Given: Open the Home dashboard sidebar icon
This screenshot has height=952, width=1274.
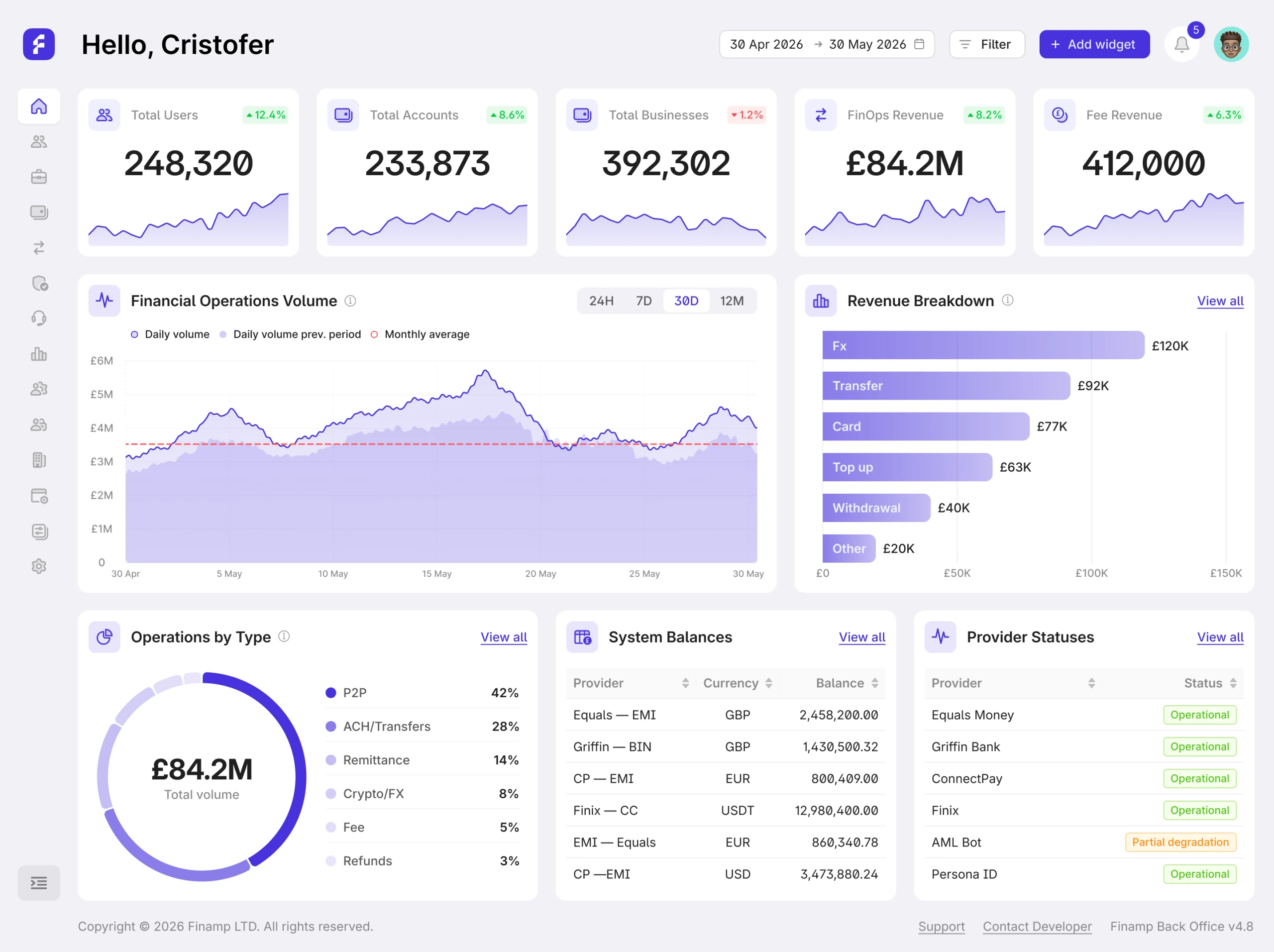Looking at the screenshot, I should (x=39, y=106).
